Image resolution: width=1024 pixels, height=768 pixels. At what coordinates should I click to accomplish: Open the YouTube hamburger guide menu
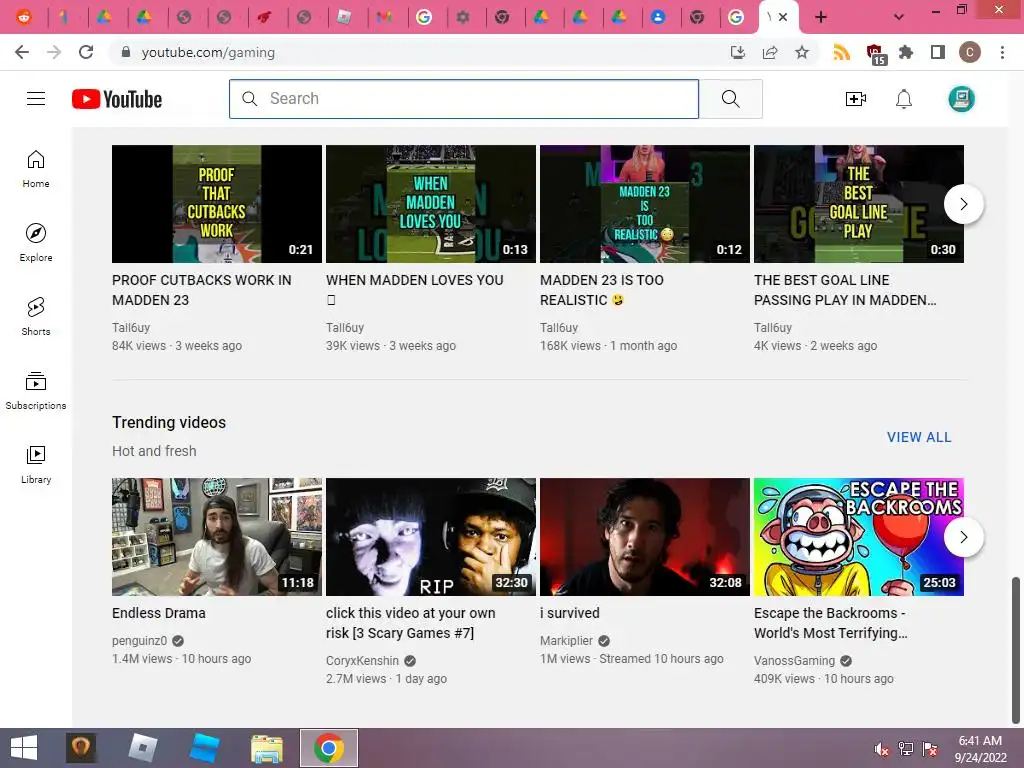pyautogui.click(x=36, y=99)
